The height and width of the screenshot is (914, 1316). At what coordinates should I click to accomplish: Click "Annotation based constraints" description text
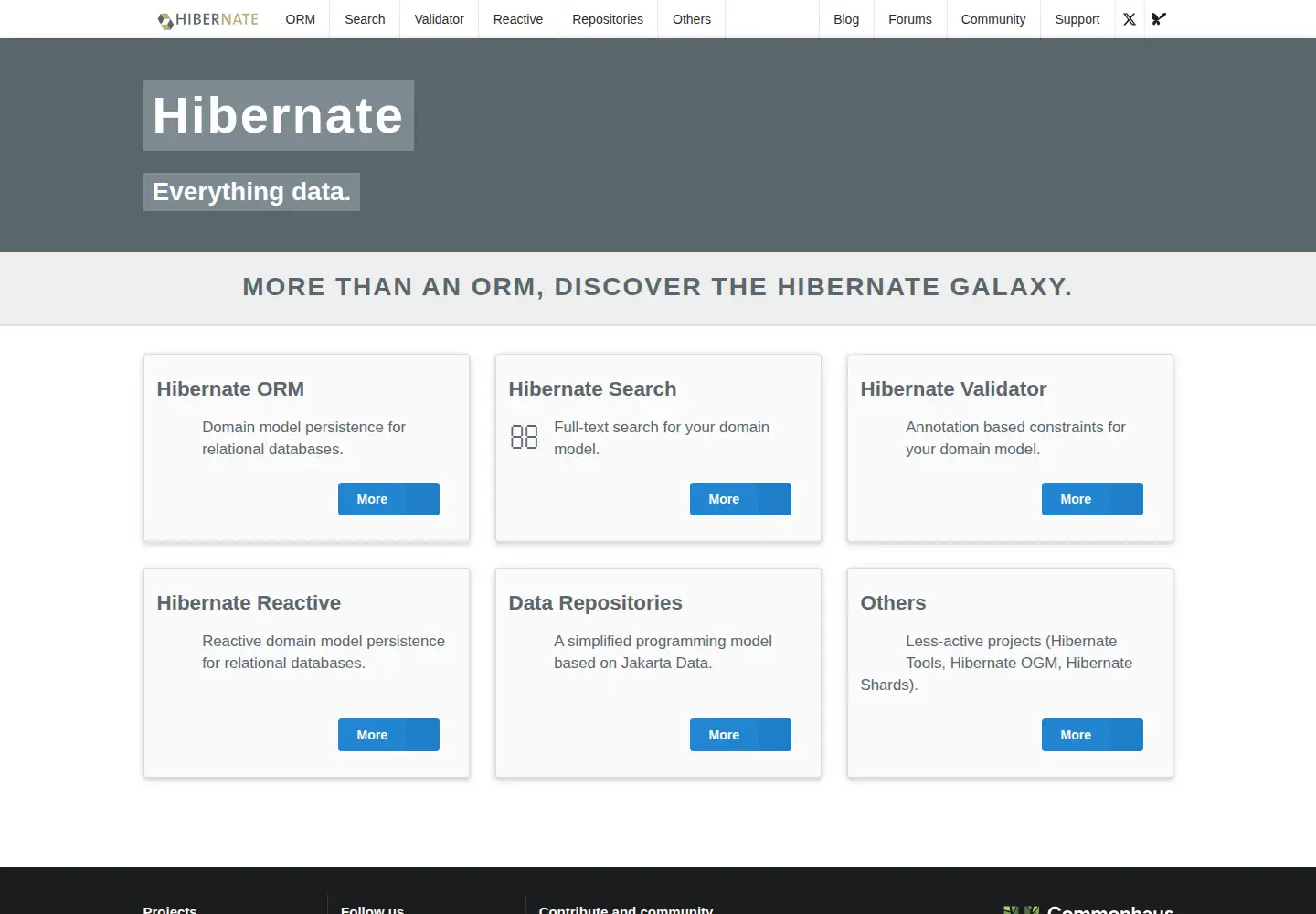1015,438
